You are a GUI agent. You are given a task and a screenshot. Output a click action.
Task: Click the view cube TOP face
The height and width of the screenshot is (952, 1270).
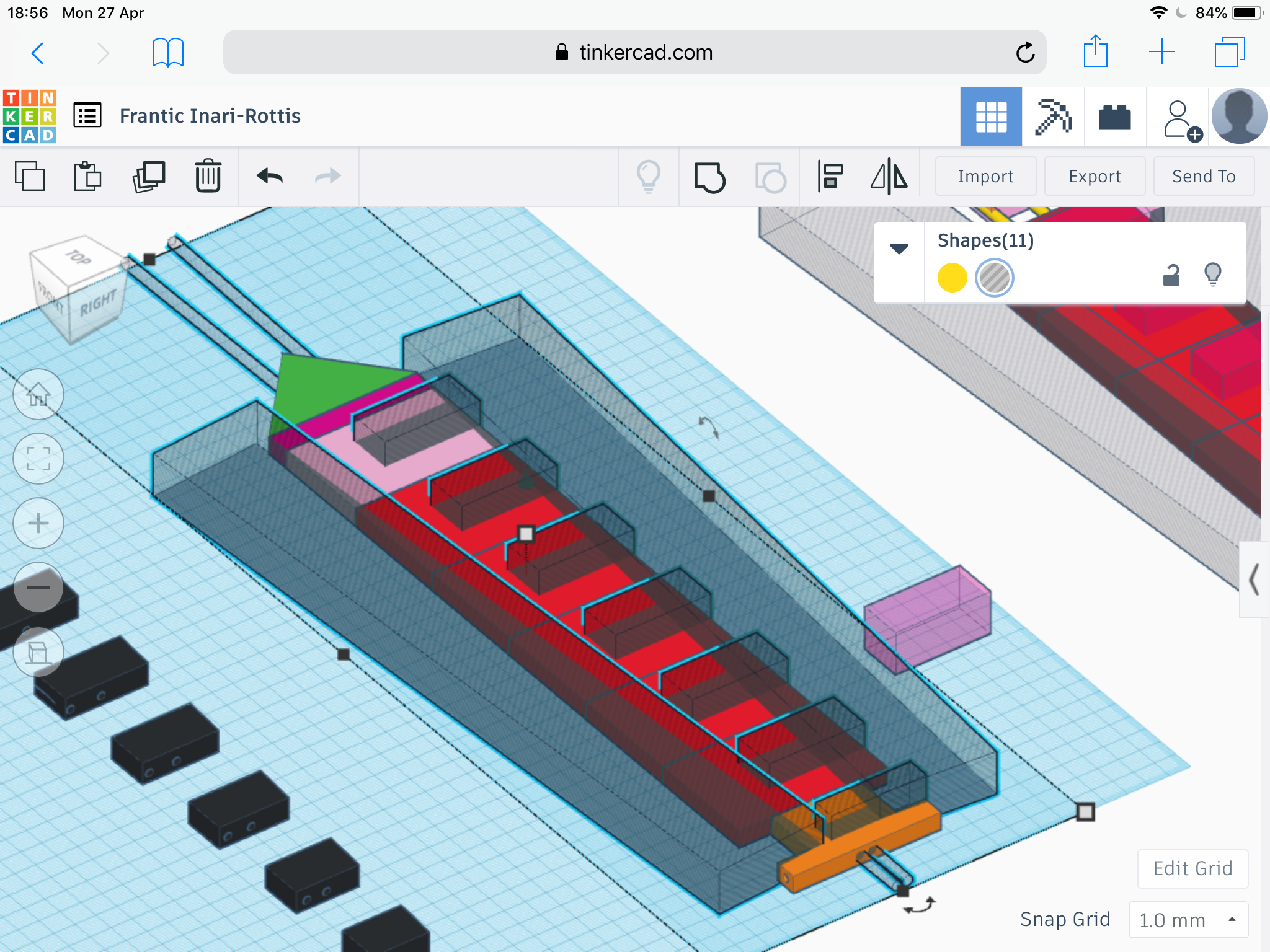[78, 258]
